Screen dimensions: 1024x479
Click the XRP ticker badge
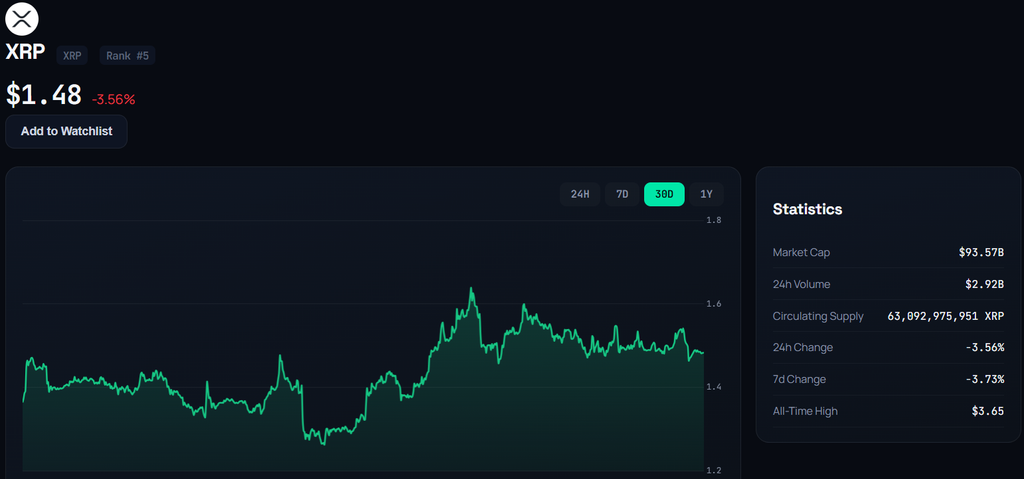click(x=72, y=56)
